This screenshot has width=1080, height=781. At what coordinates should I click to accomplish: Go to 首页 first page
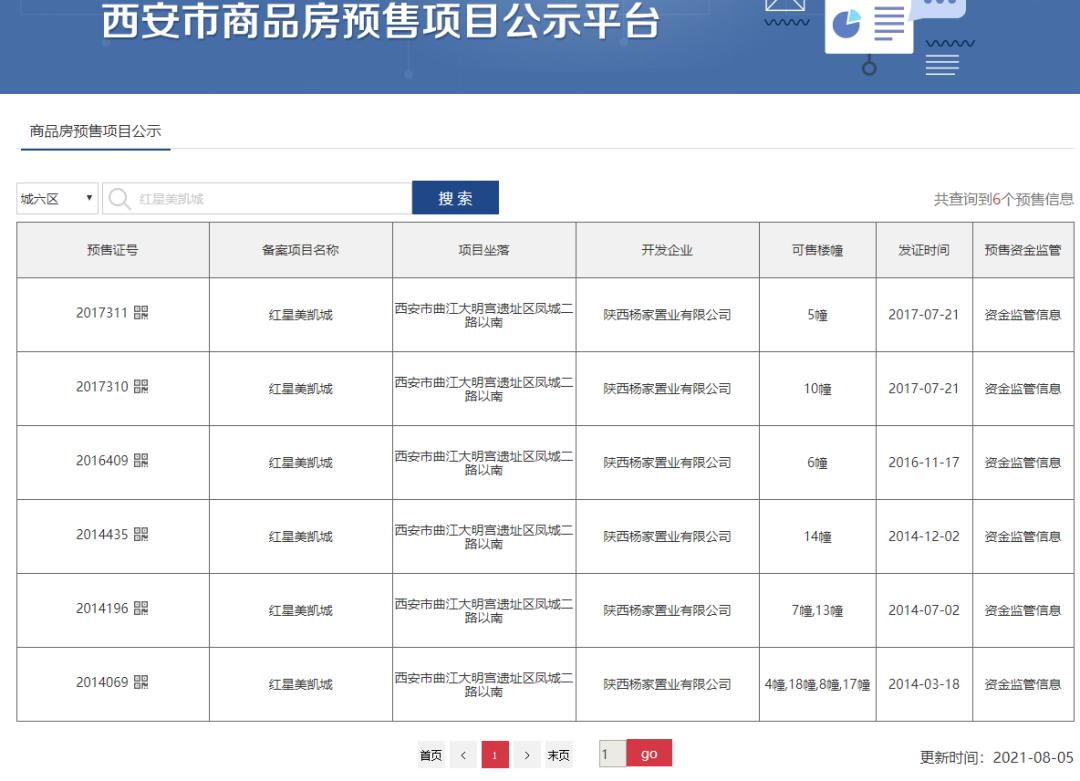[431, 755]
